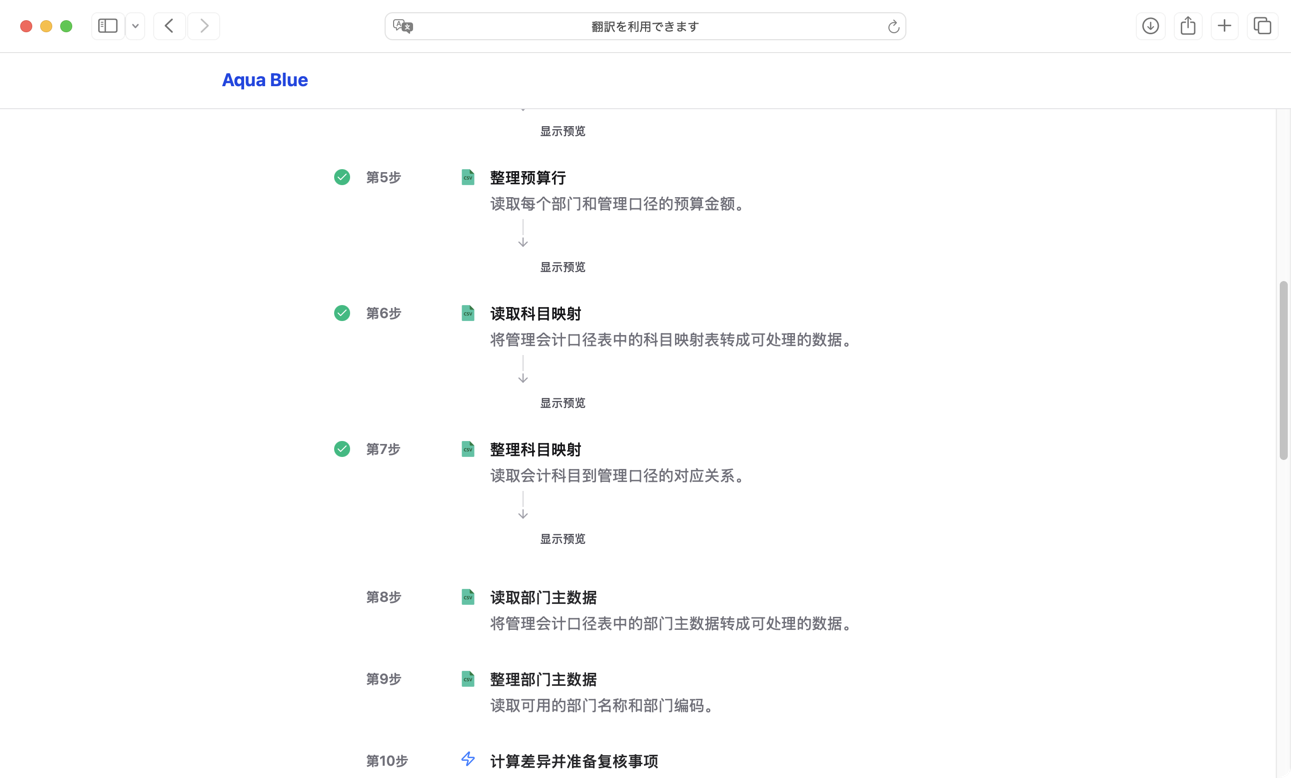Click the CSV file icon beside 整理预算行
This screenshot has width=1291, height=778.
(x=468, y=177)
